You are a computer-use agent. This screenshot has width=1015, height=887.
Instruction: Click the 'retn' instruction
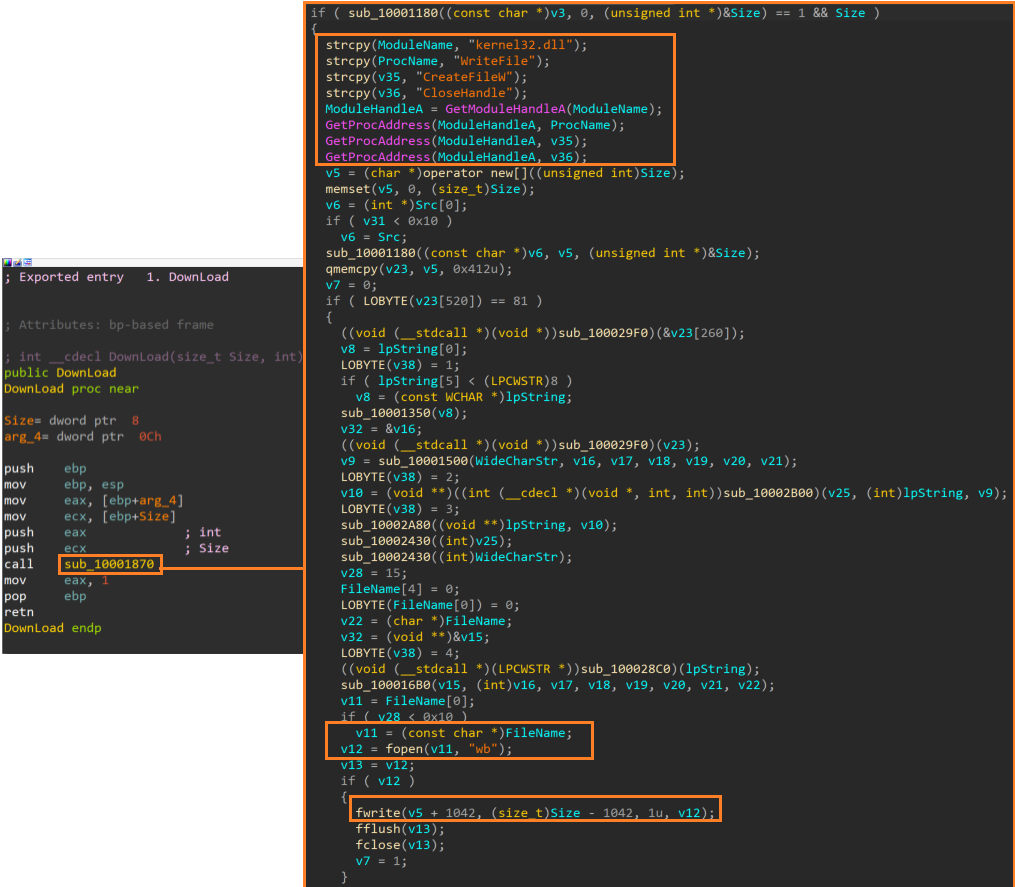[19, 612]
